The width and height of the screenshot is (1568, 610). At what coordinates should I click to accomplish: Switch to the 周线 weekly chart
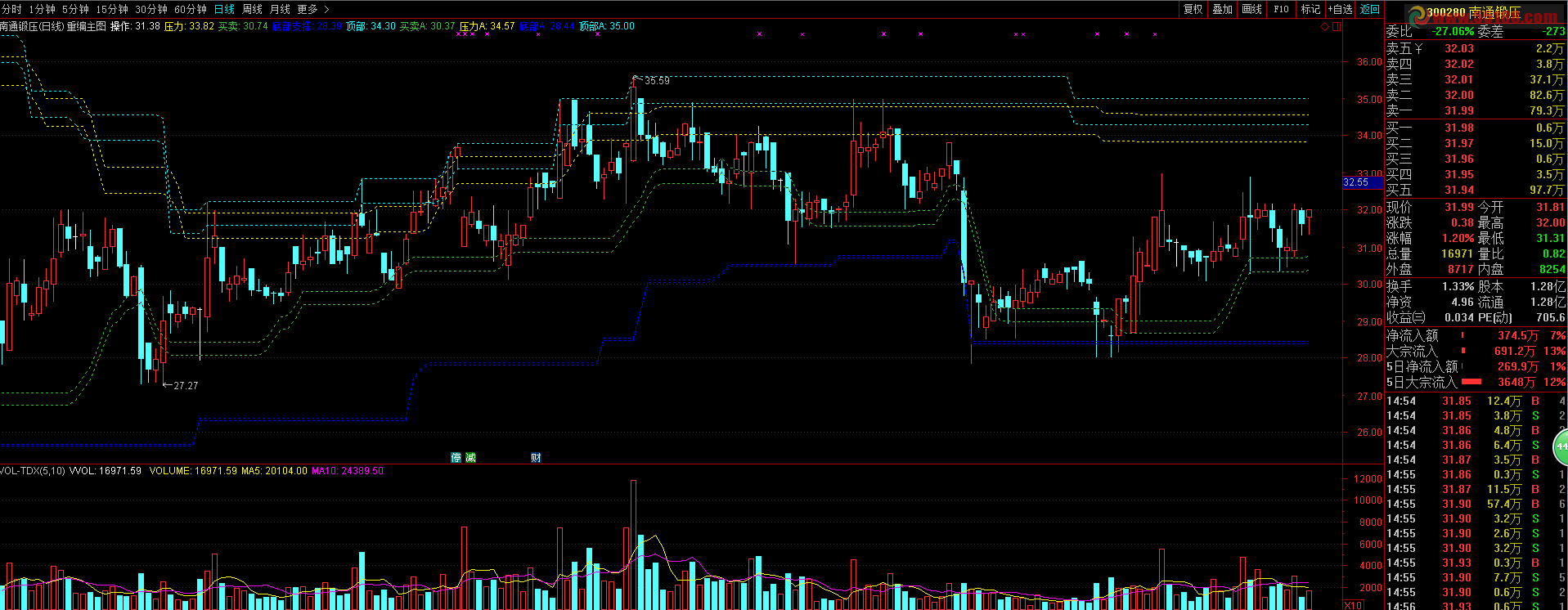[252, 9]
